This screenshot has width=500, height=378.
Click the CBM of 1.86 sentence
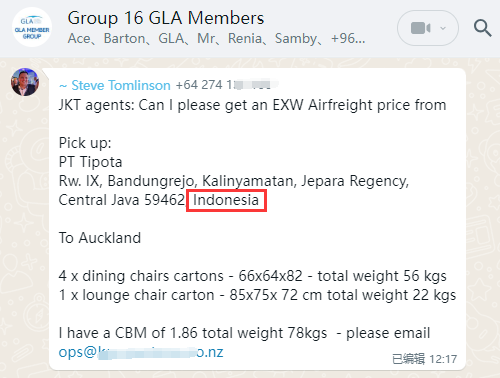pos(244,333)
